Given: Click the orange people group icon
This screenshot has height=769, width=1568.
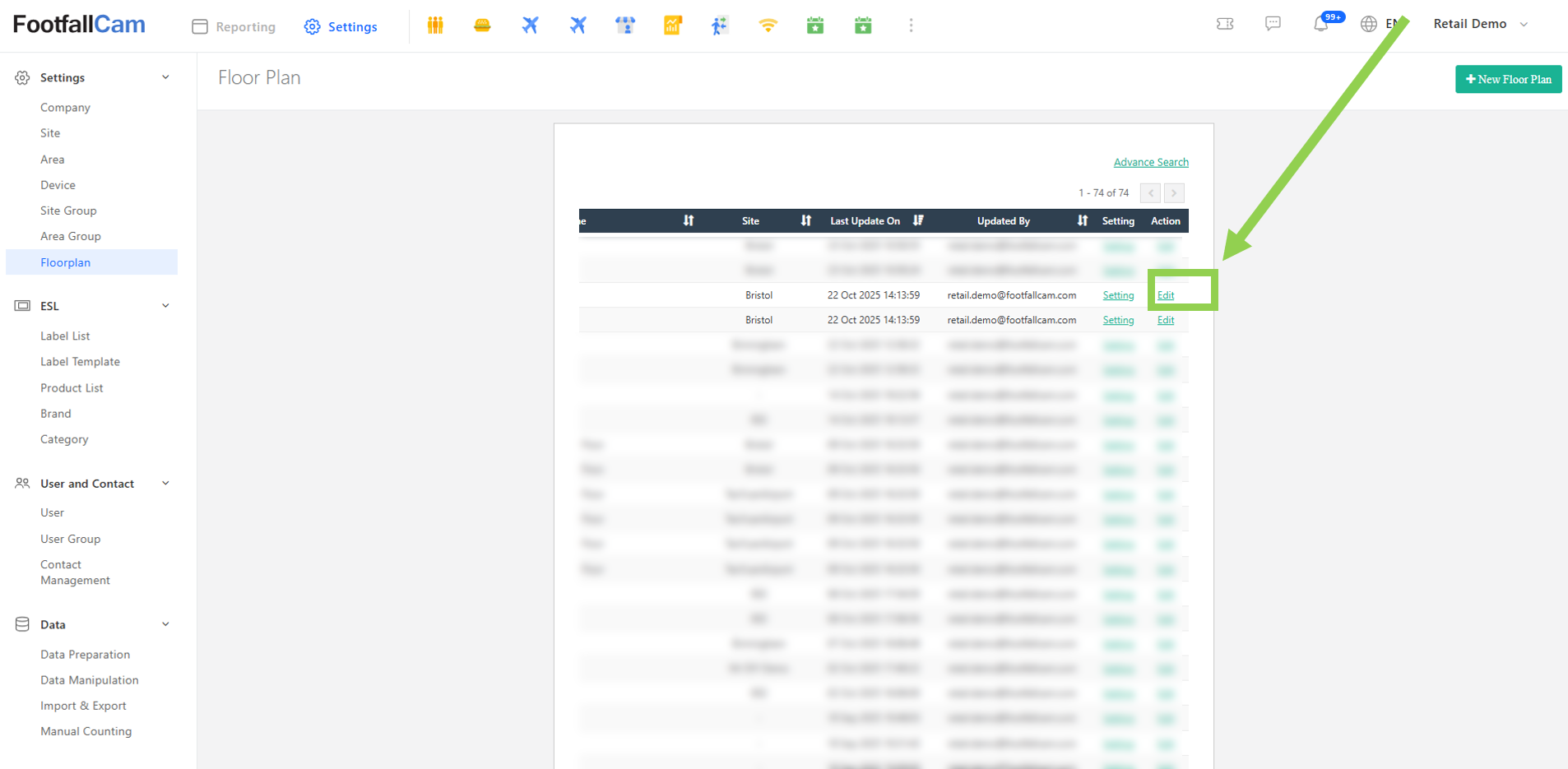Looking at the screenshot, I should 435,25.
